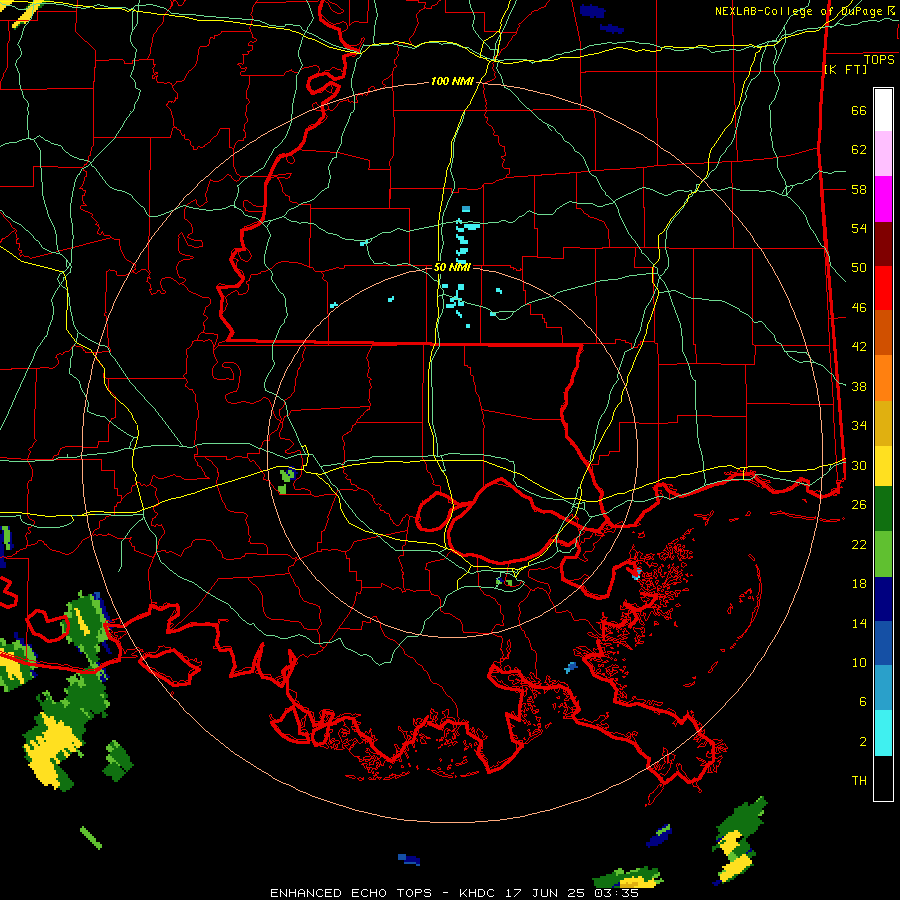900x900 pixels.
Task: Pick the cyan legend swatch
Action: coord(883,733)
